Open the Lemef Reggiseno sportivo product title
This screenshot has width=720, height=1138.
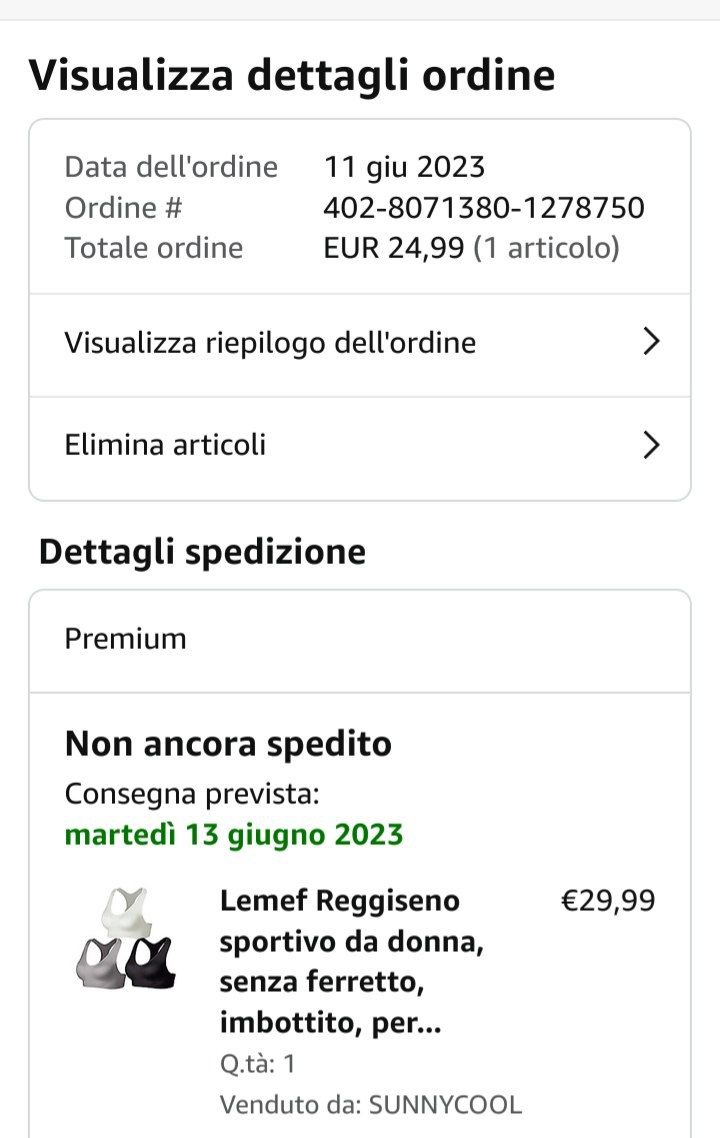[x=352, y=962]
